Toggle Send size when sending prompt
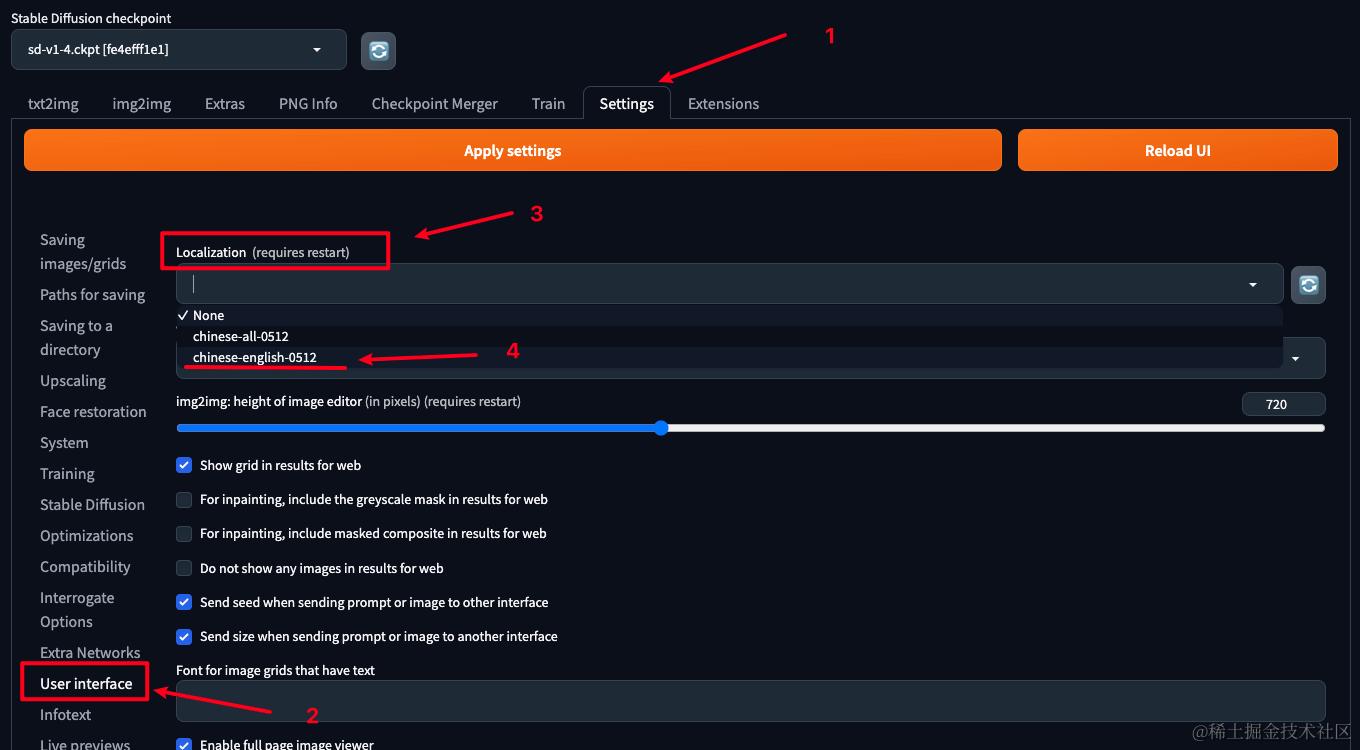The height and width of the screenshot is (750, 1360). [x=184, y=636]
